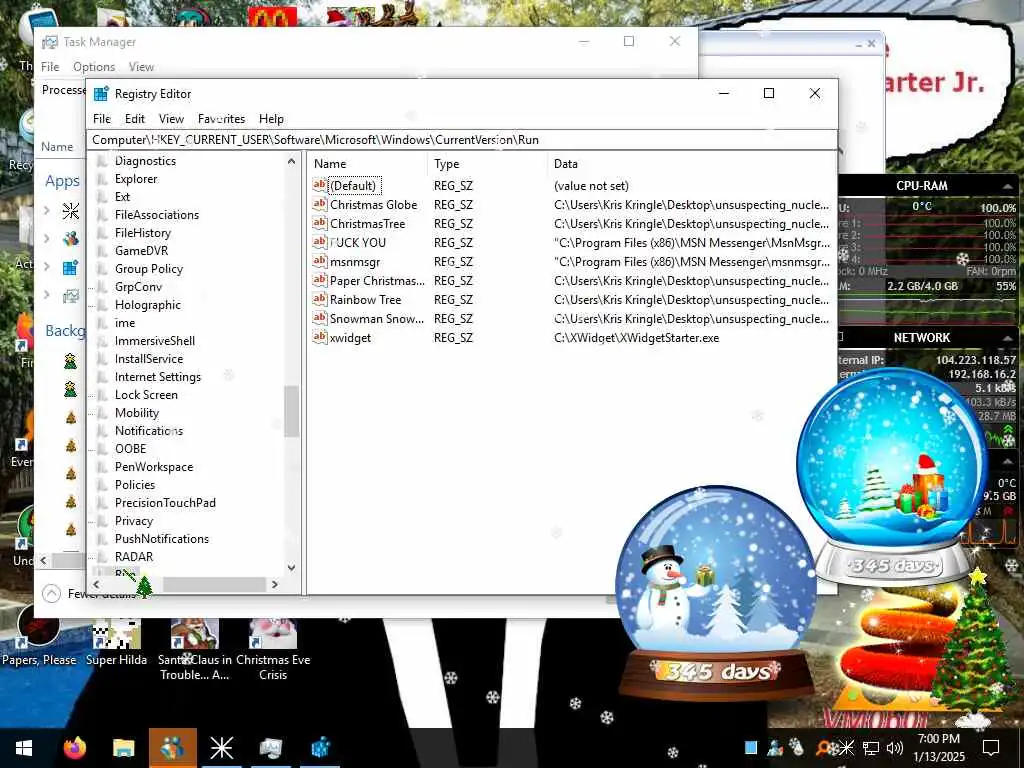Switch to snowflake app on taskbar
This screenshot has width=1024, height=768.
pos(221,748)
